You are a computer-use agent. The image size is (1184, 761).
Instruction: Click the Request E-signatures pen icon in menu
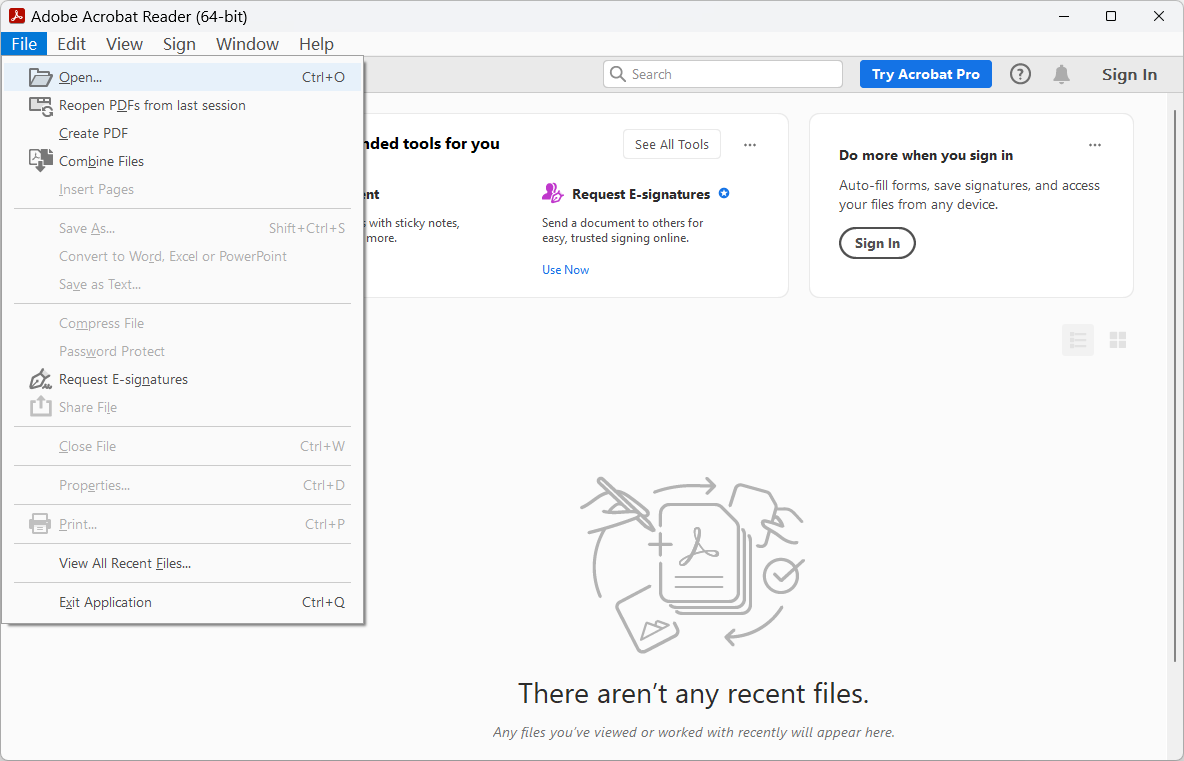[x=40, y=379]
